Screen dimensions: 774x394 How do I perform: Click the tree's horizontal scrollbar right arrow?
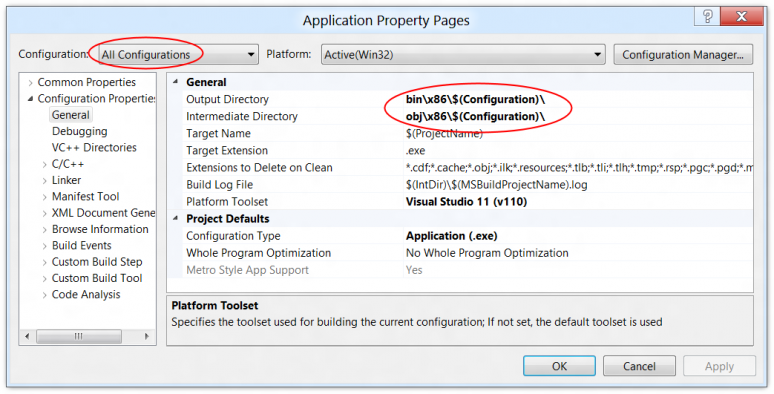pyautogui.click(x=147, y=336)
